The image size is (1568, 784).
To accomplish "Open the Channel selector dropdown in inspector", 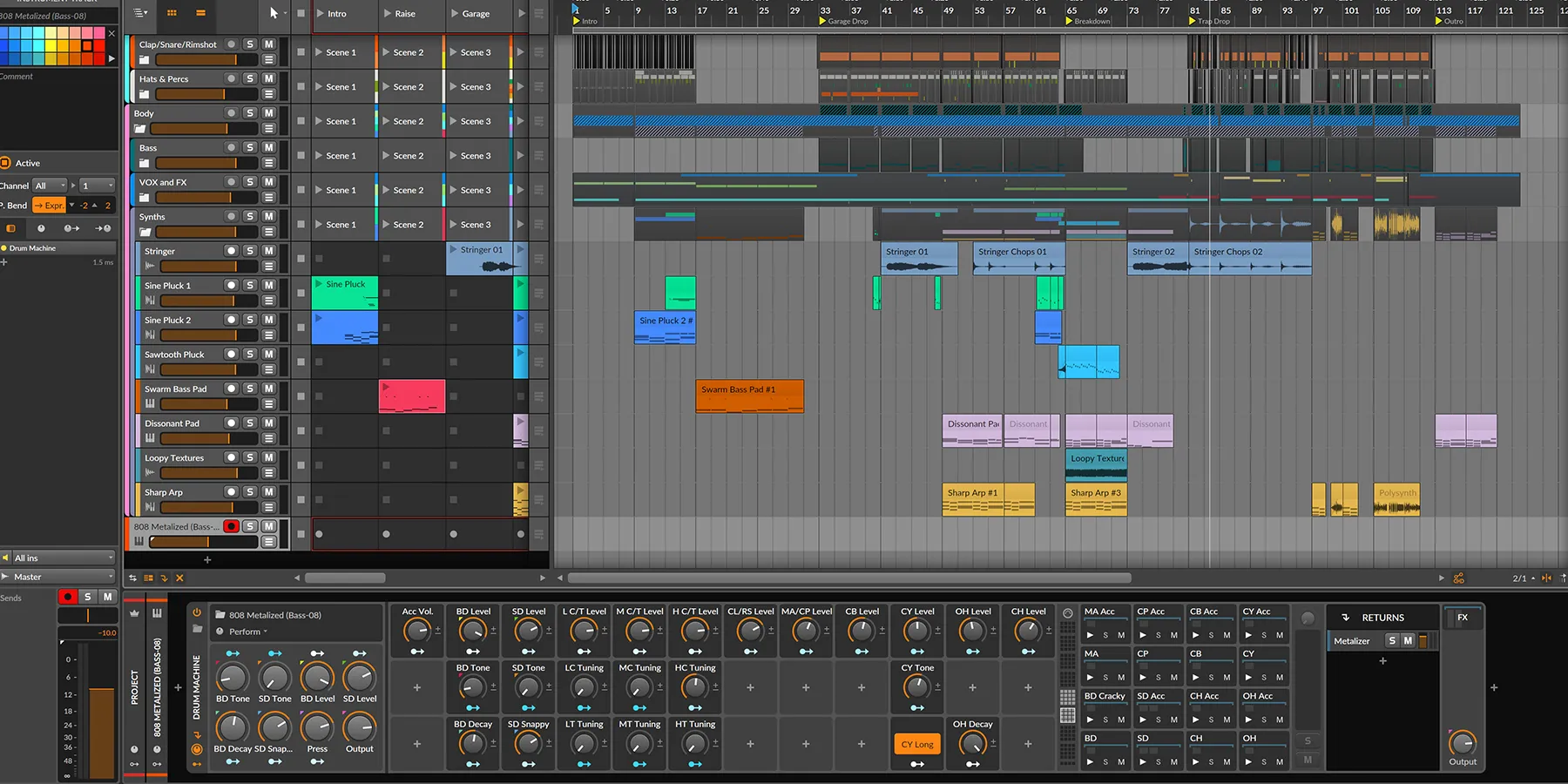I will pyautogui.click(x=50, y=185).
